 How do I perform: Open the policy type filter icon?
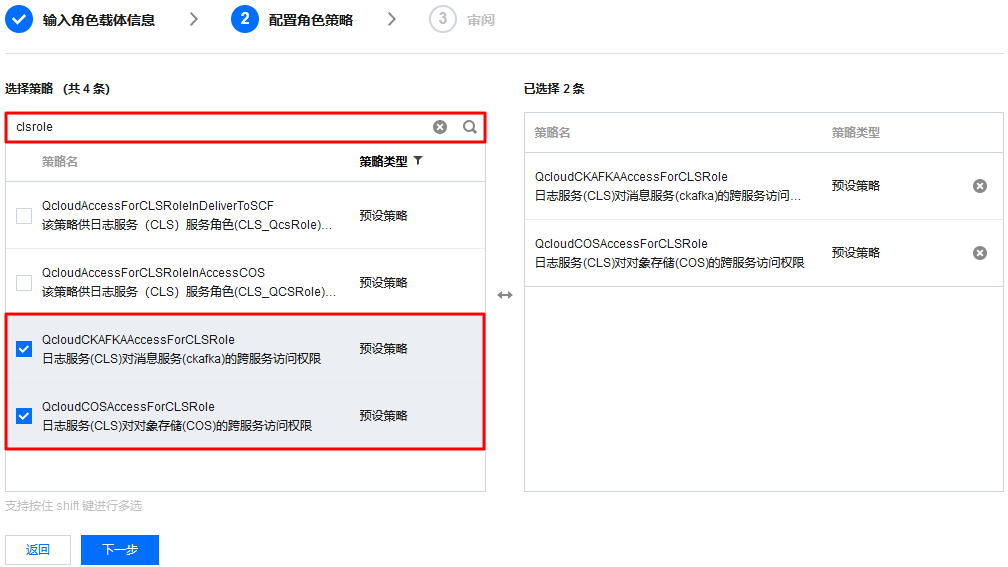(418, 161)
